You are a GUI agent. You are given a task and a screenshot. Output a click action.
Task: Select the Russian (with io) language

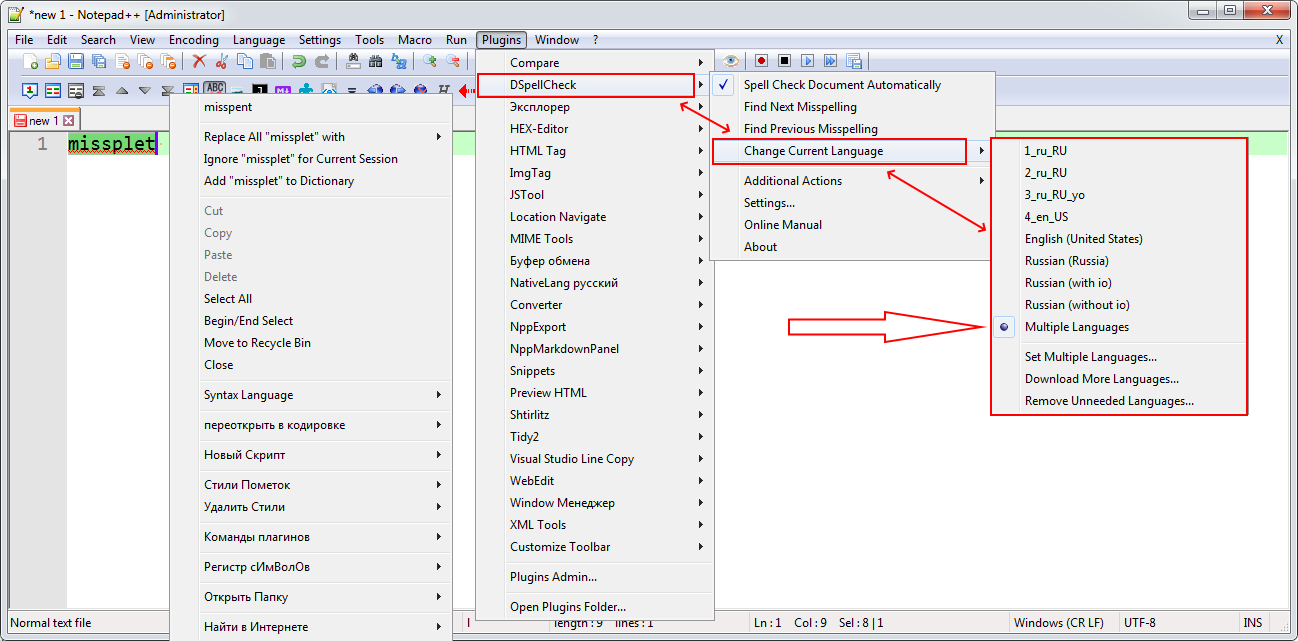[x=1119, y=283]
